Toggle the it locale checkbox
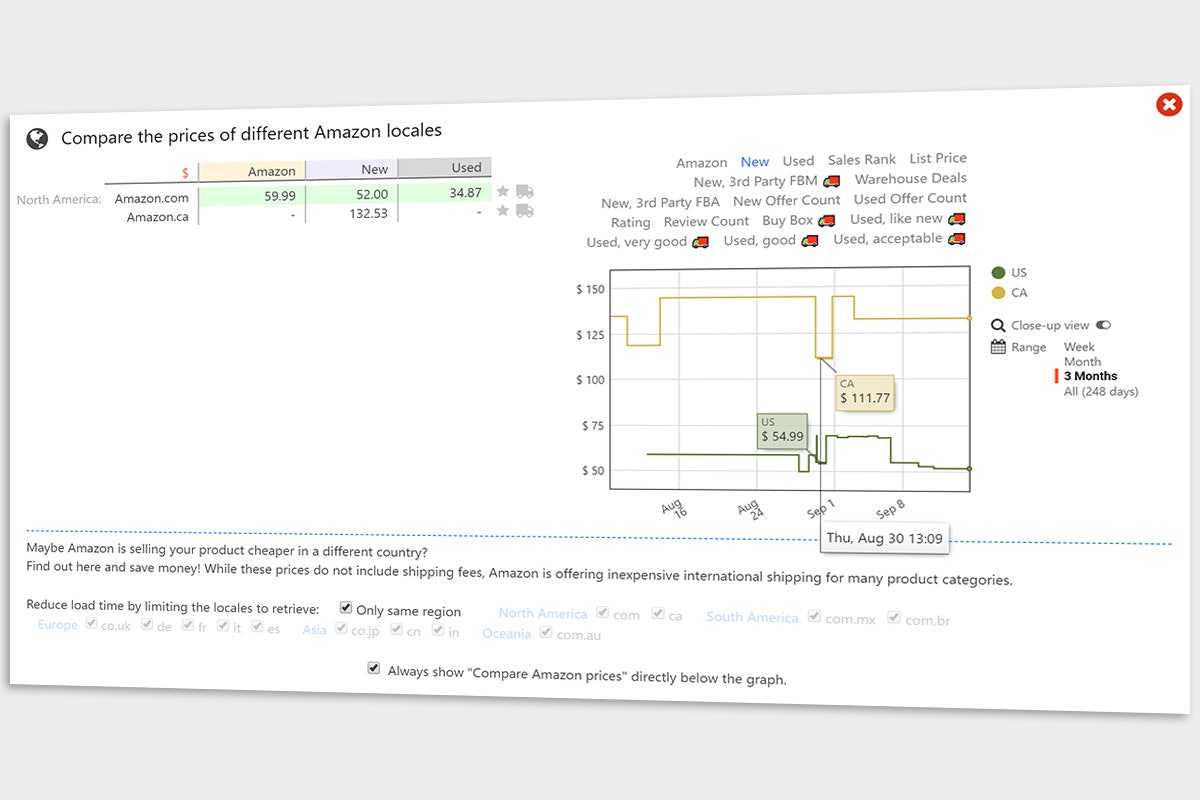1200x800 pixels. point(223,626)
